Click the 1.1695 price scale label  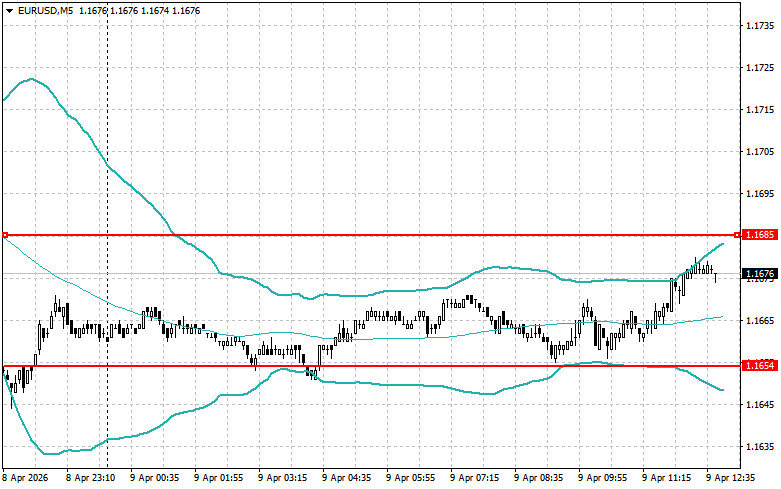(760, 194)
